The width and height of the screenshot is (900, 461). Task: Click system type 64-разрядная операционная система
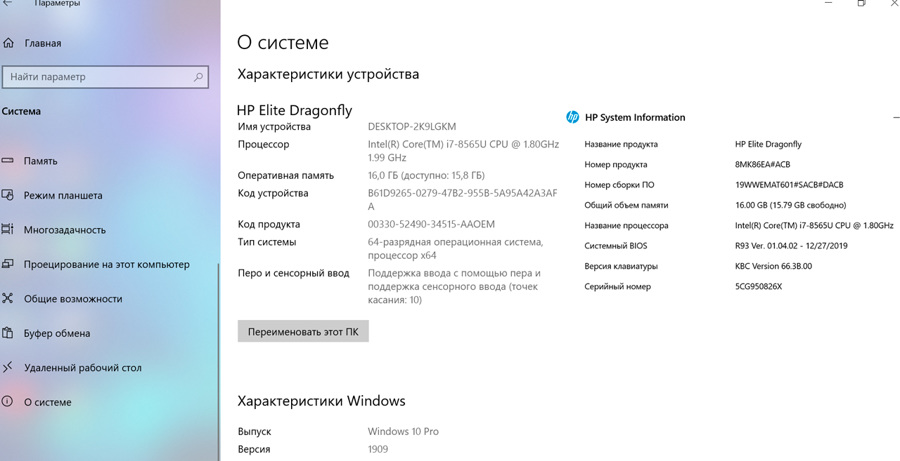coord(456,249)
